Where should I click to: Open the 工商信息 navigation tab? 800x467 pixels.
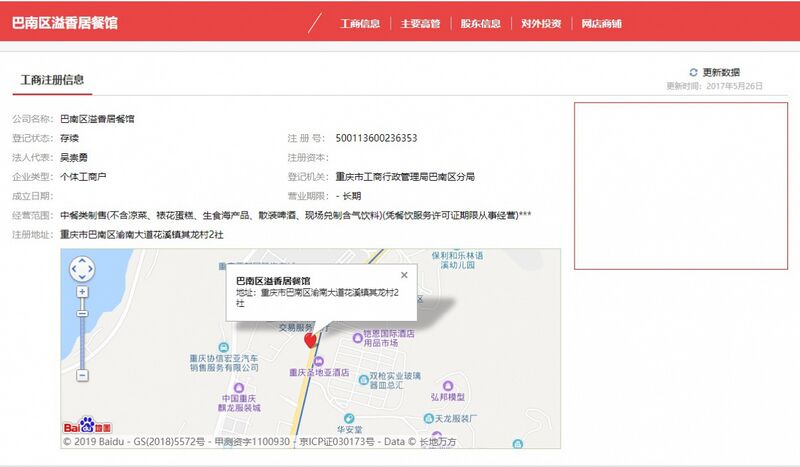pyautogui.click(x=360, y=23)
